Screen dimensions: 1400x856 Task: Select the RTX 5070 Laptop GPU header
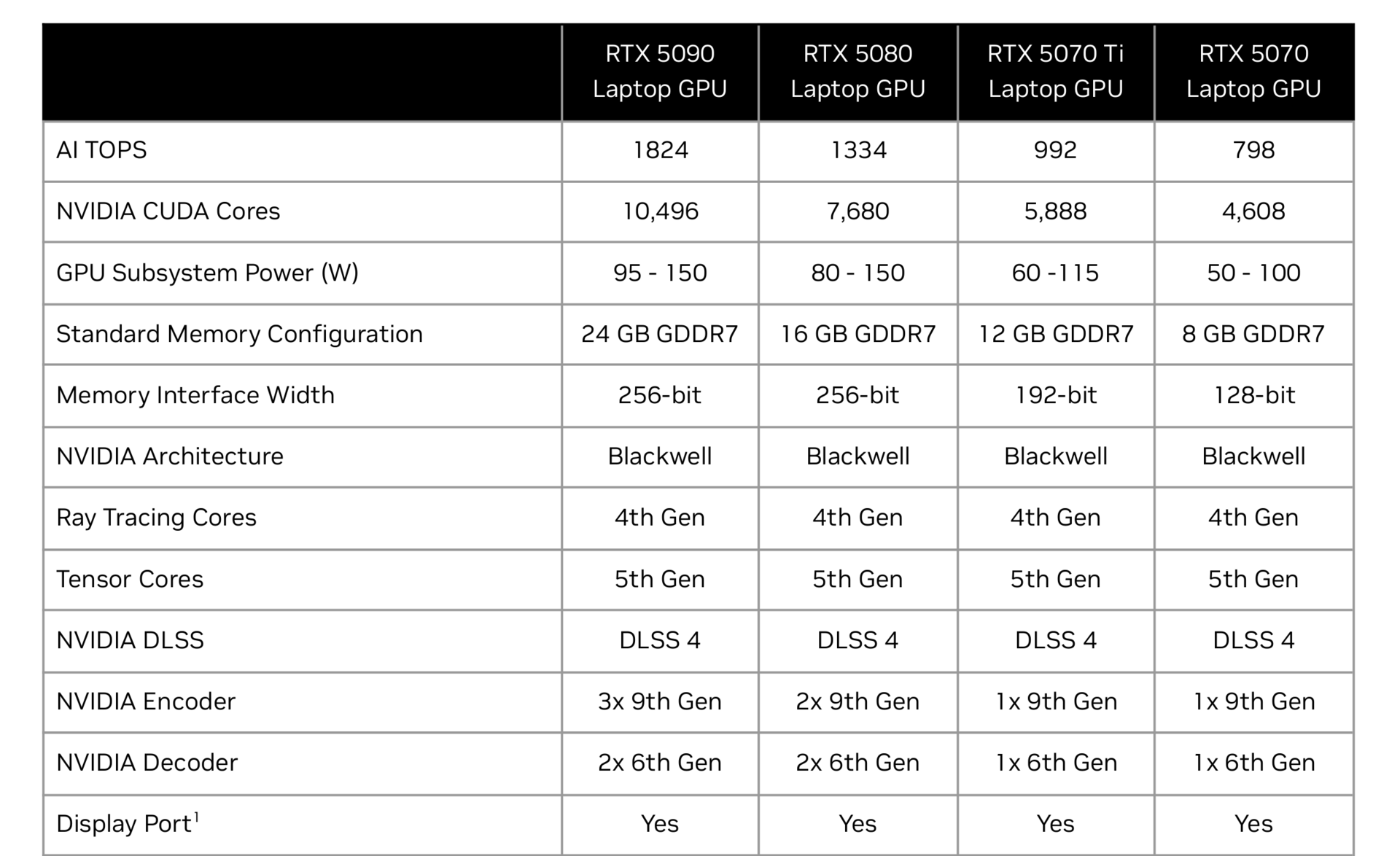[1253, 71]
